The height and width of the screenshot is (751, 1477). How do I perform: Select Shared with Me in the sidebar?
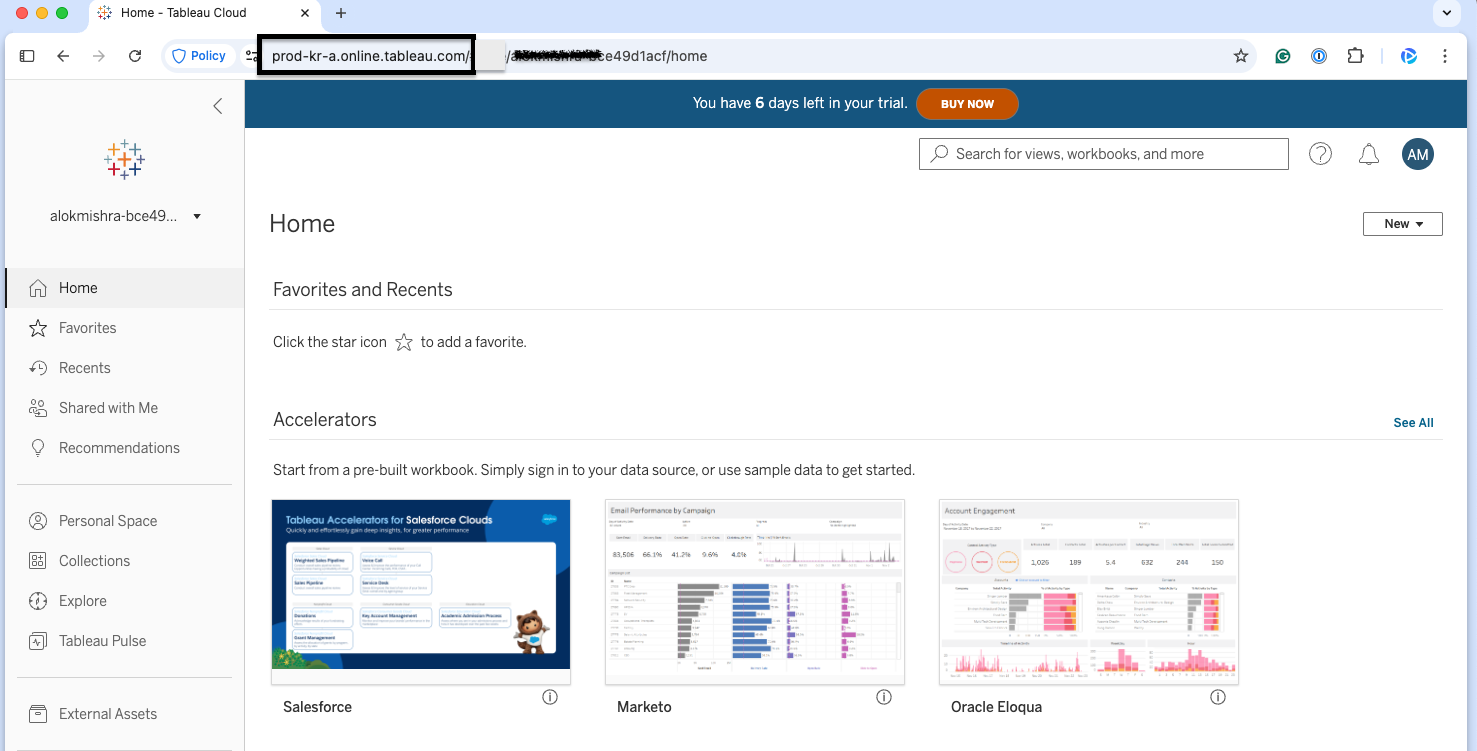coord(108,407)
